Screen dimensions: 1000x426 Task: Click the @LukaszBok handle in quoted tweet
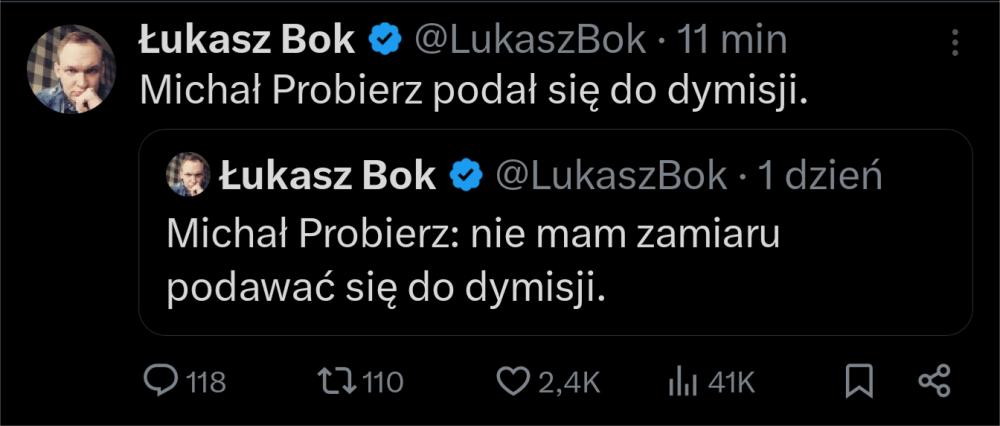[611, 176]
